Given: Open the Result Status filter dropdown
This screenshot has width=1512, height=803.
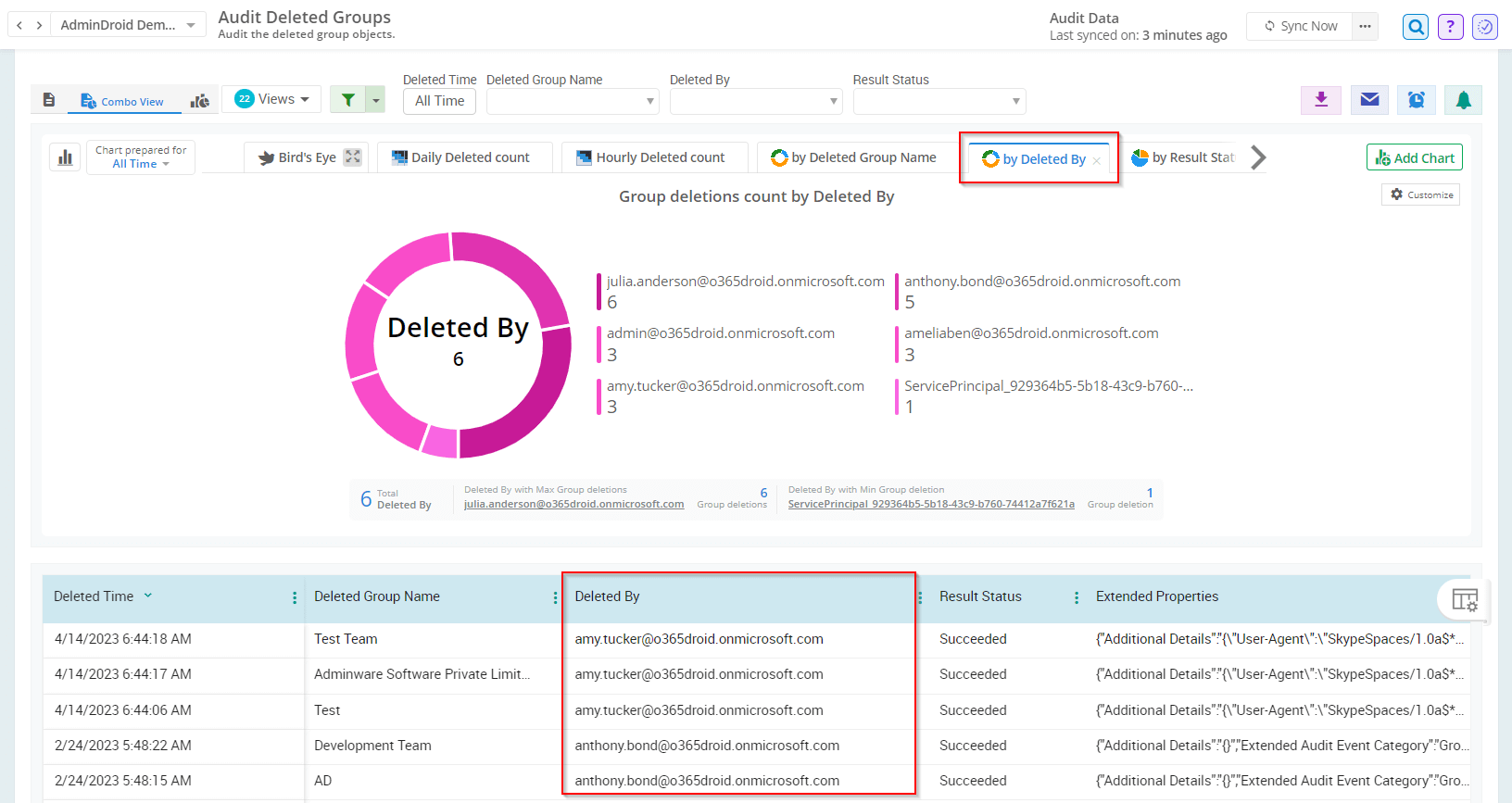Looking at the screenshot, I should pyautogui.click(x=939, y=101).
